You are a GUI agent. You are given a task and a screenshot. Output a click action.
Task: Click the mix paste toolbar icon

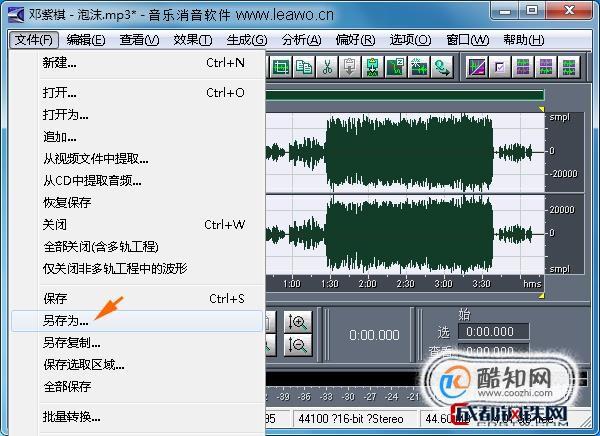[373, 67]
